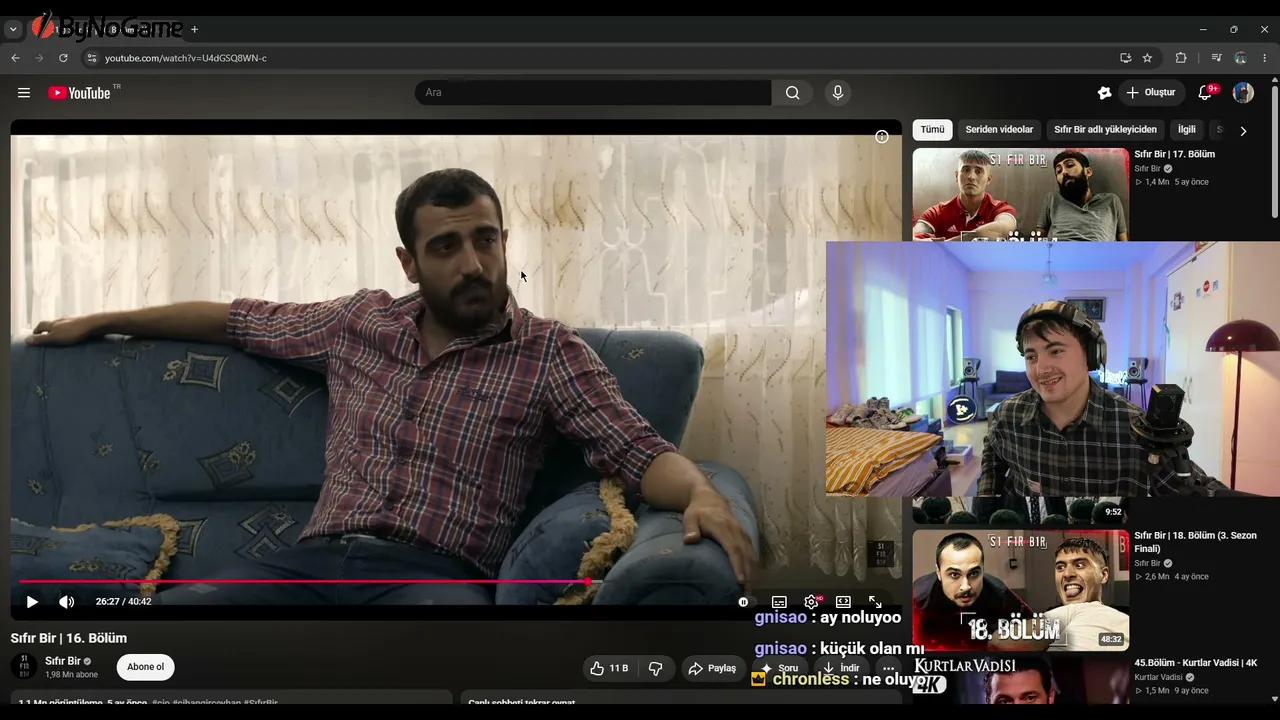
Task: Open the 18. Bölüm video thumbnail
Action: click(x=1020, y=590)
